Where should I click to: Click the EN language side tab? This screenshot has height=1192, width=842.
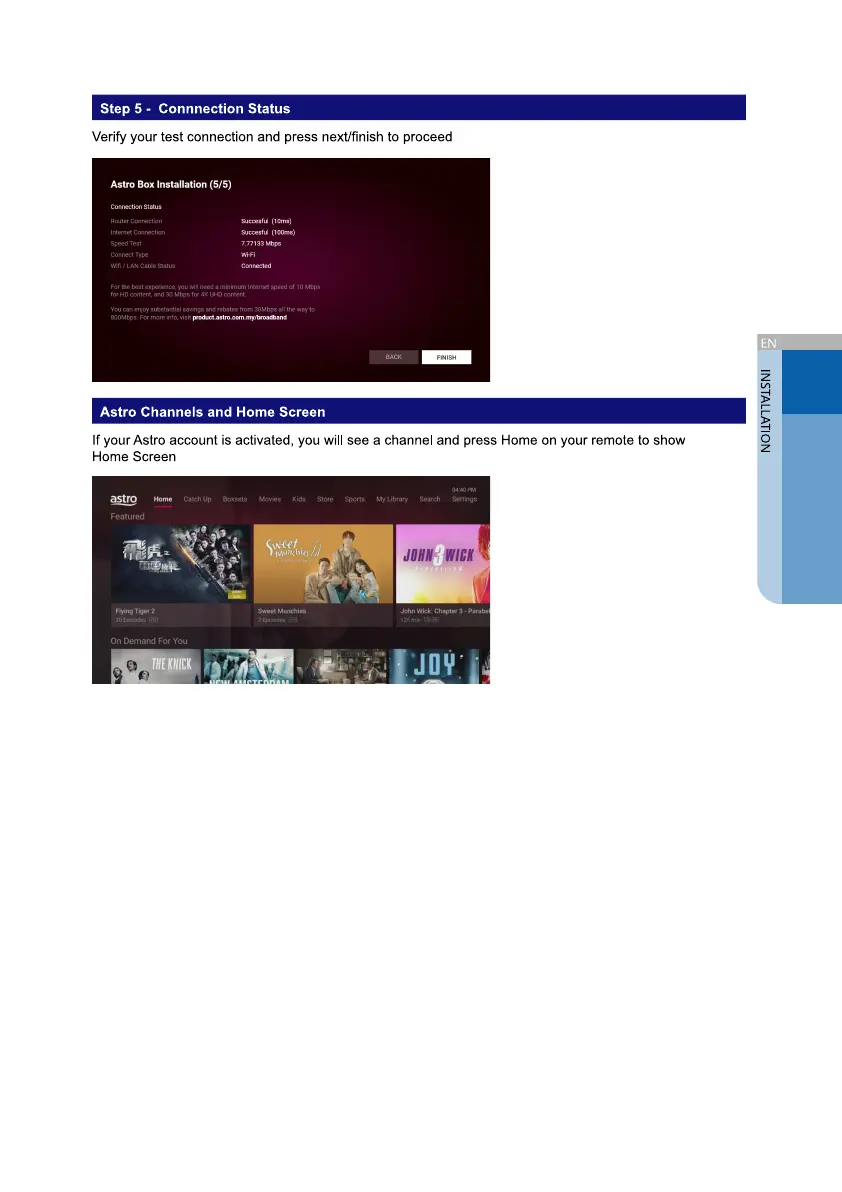[x=769, y=343]
